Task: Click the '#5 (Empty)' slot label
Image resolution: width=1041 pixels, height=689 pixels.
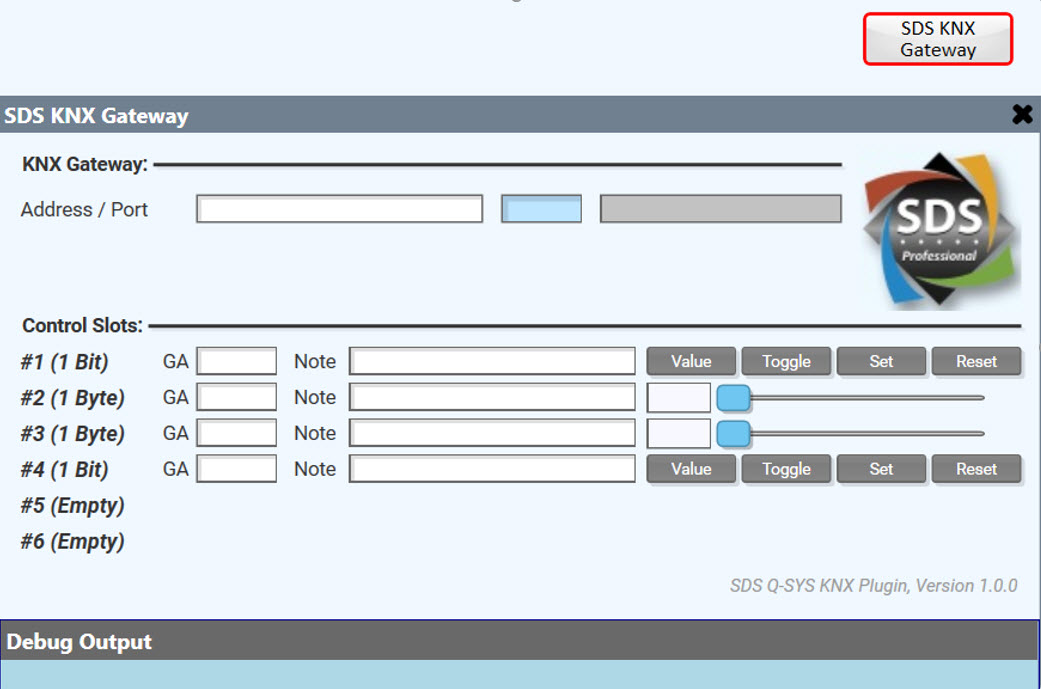Action: pos(72,506)
